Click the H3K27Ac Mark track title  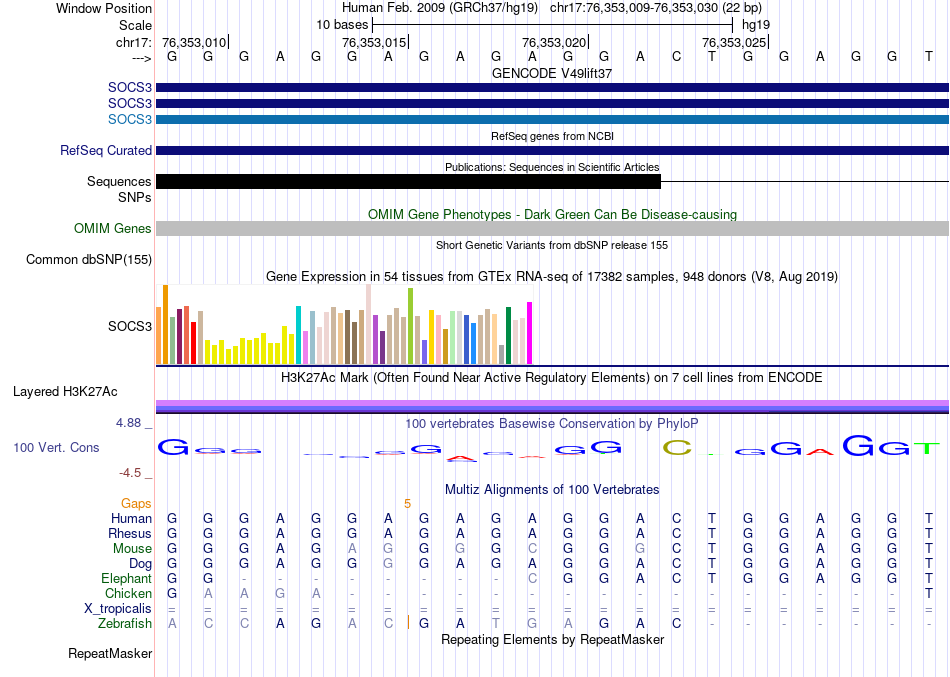552,378
